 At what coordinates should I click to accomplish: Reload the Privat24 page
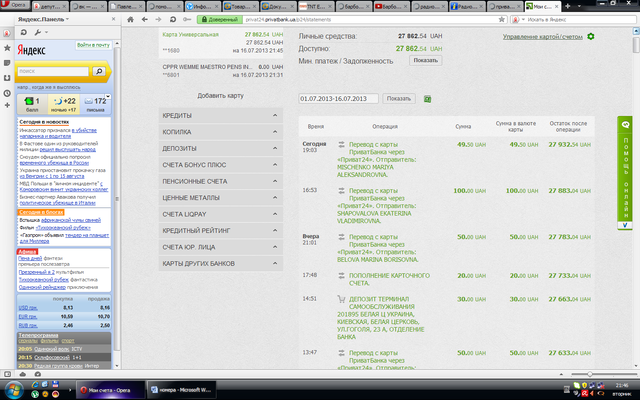tap(173, 19)
